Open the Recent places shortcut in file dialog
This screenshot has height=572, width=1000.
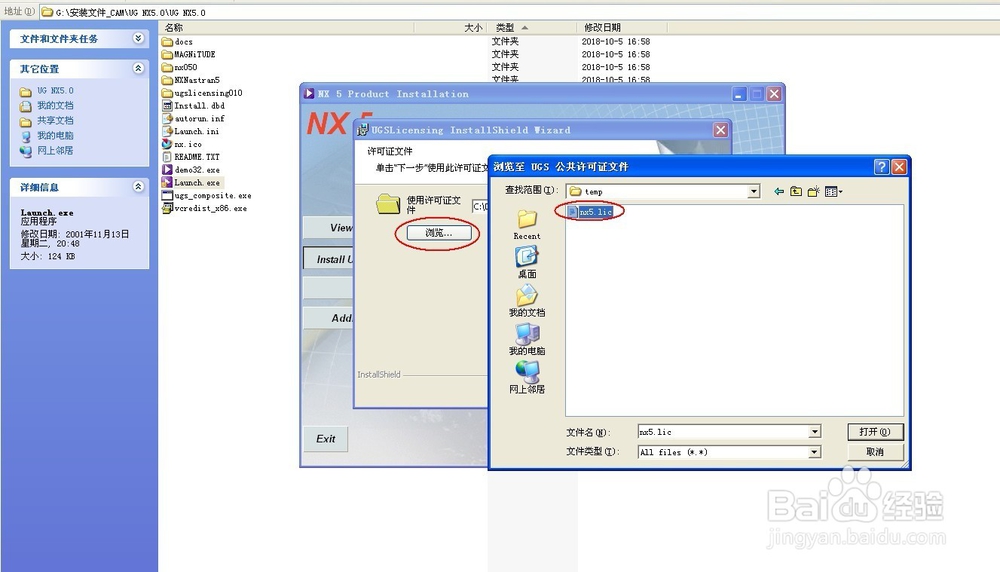[527, 225]
